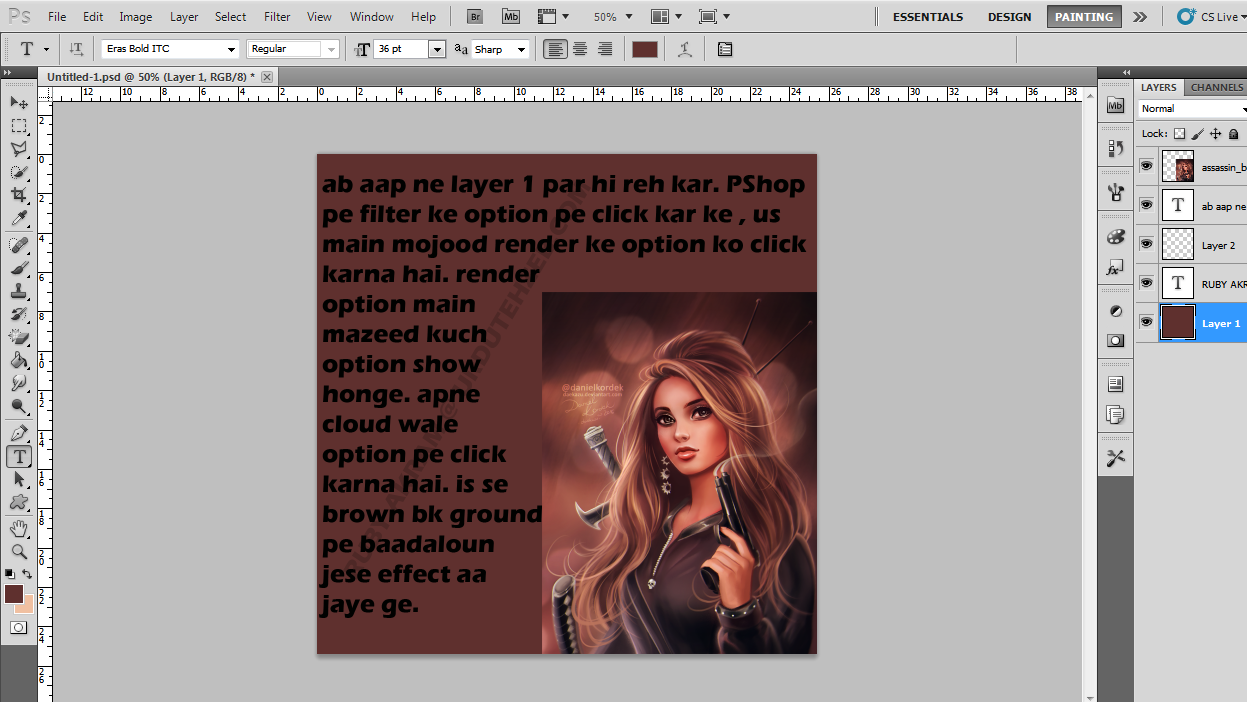This screenshot has height=702, width=1247.
Task: Toggle lock all padlock icon
Action: pos(1233,134)
